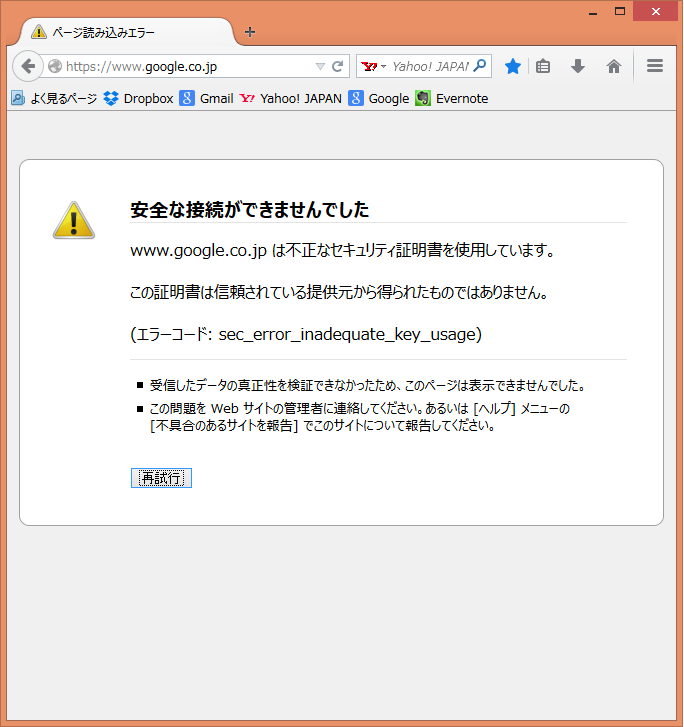Go to the home page icon
Screen dimensions: 684x727
tap(614, 66)
